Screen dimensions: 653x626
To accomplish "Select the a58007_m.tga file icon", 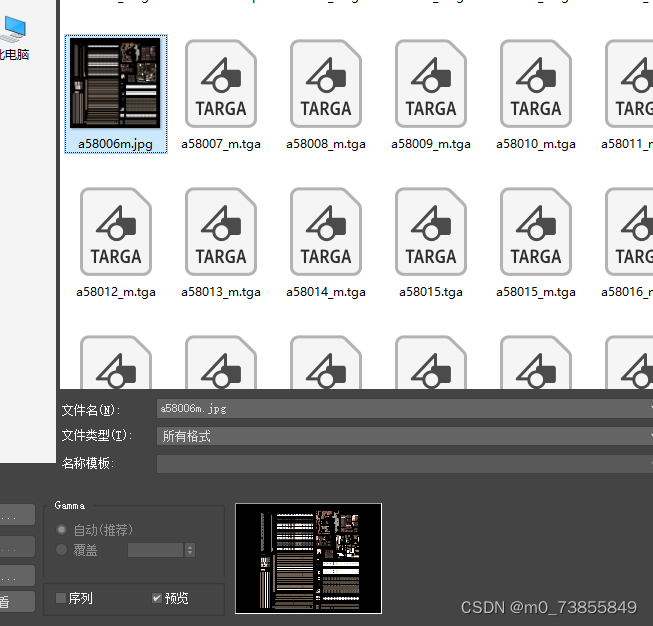I will 221,83.
